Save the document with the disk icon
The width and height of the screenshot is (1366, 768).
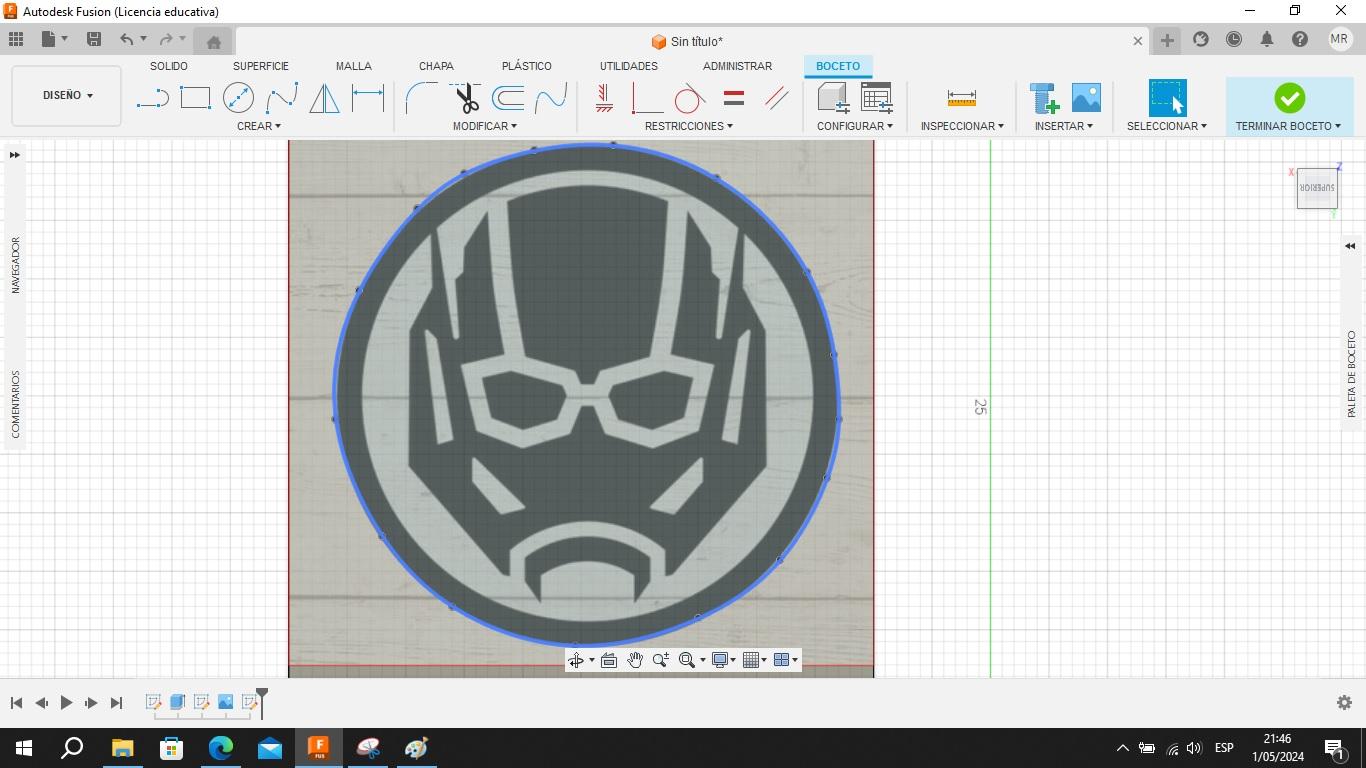(94, 39)
